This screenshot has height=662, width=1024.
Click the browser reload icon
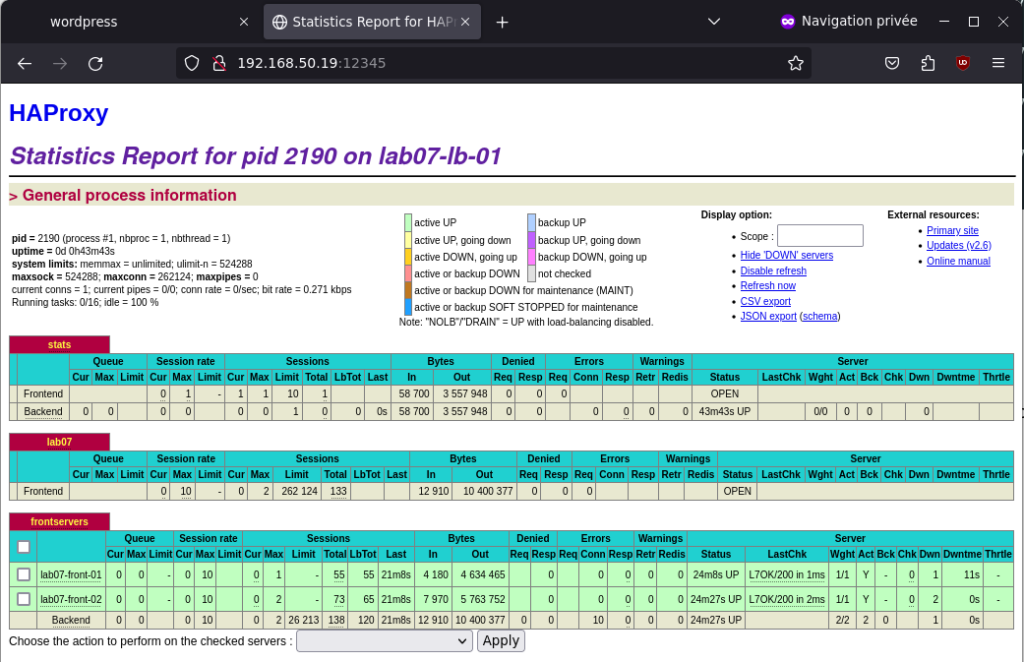95,63
